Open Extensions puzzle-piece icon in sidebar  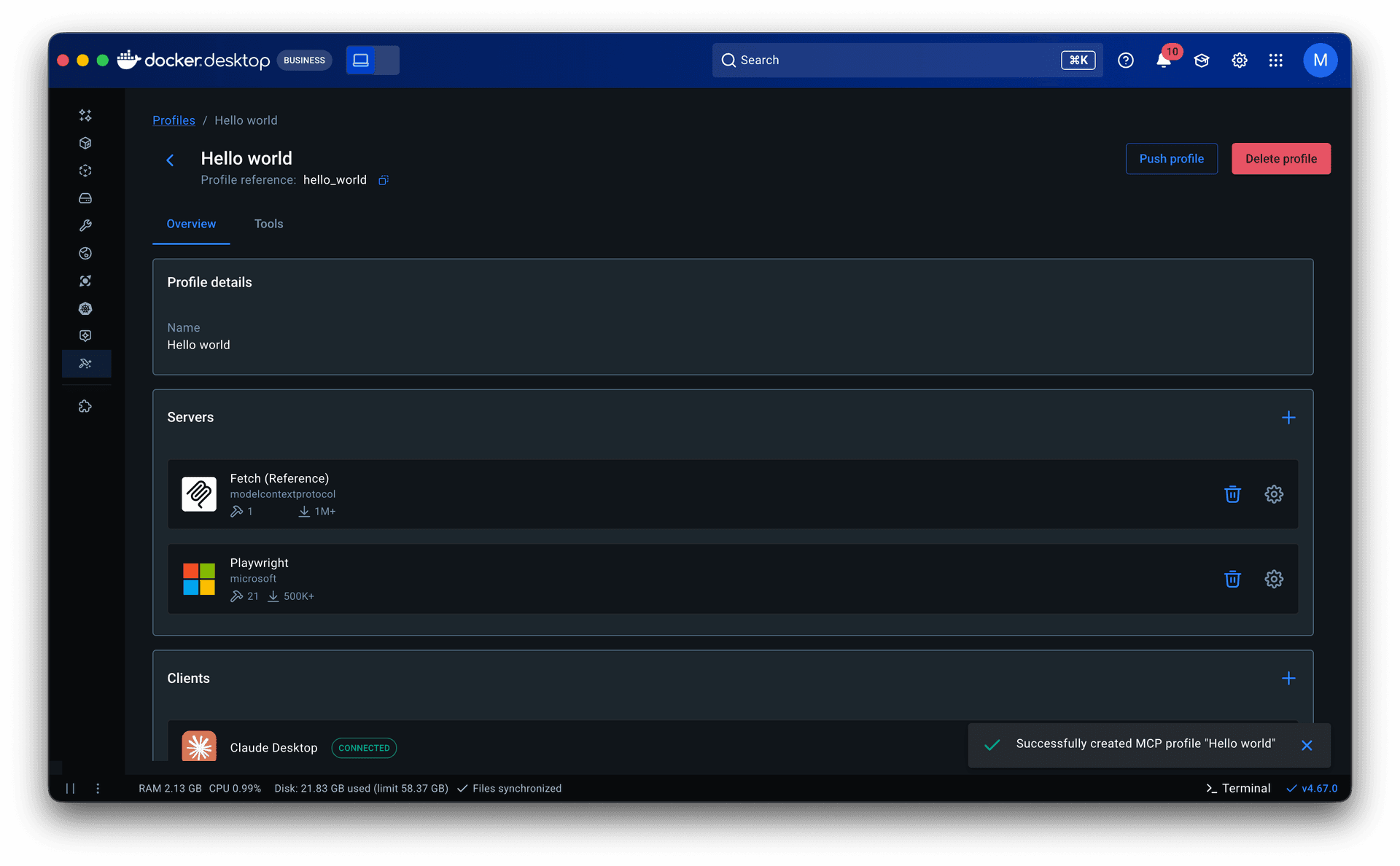(85, 406)
